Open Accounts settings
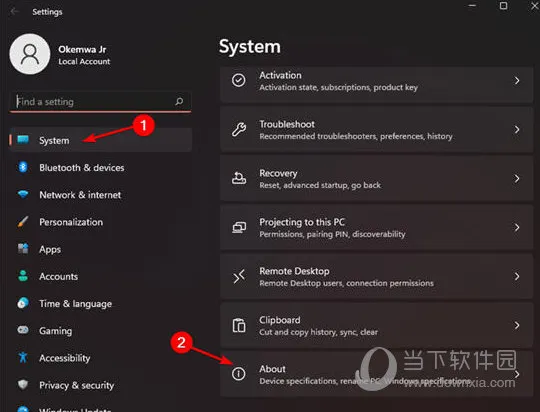This screenshot has width=540, height=412. tap(59, 277)
